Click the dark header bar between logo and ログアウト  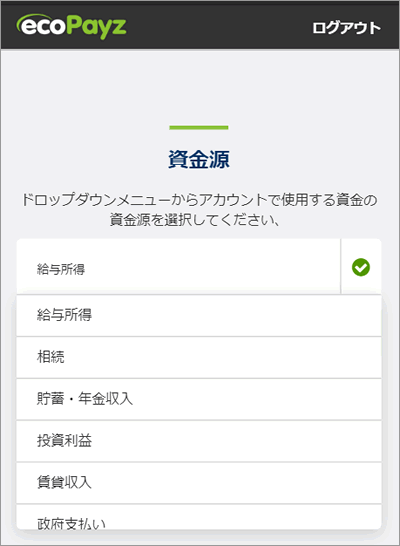[219, 25]
